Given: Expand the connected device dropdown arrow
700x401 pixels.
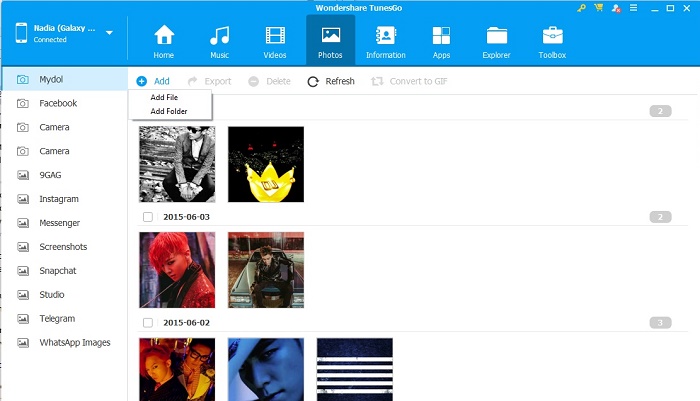Looking at the screenshot, I should point(109,33).
